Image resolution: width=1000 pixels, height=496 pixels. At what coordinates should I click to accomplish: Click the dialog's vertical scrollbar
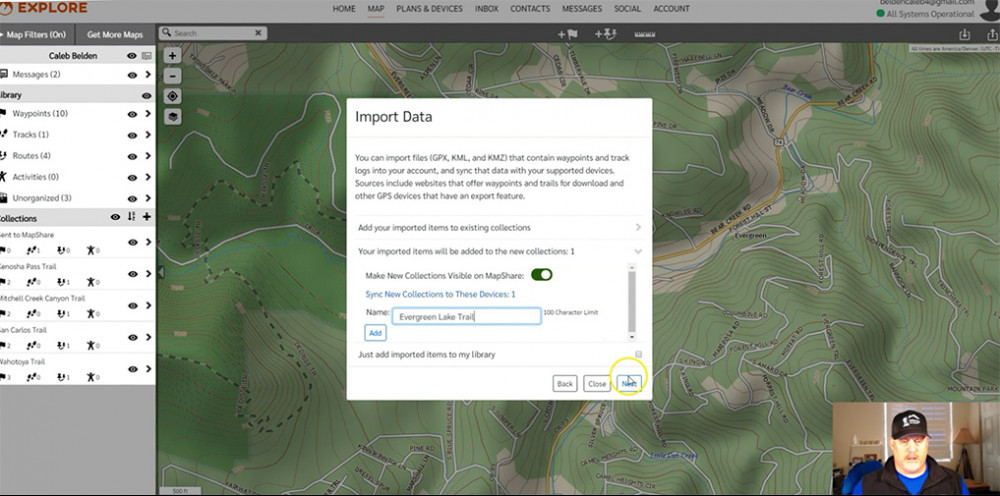pos(632,300)
